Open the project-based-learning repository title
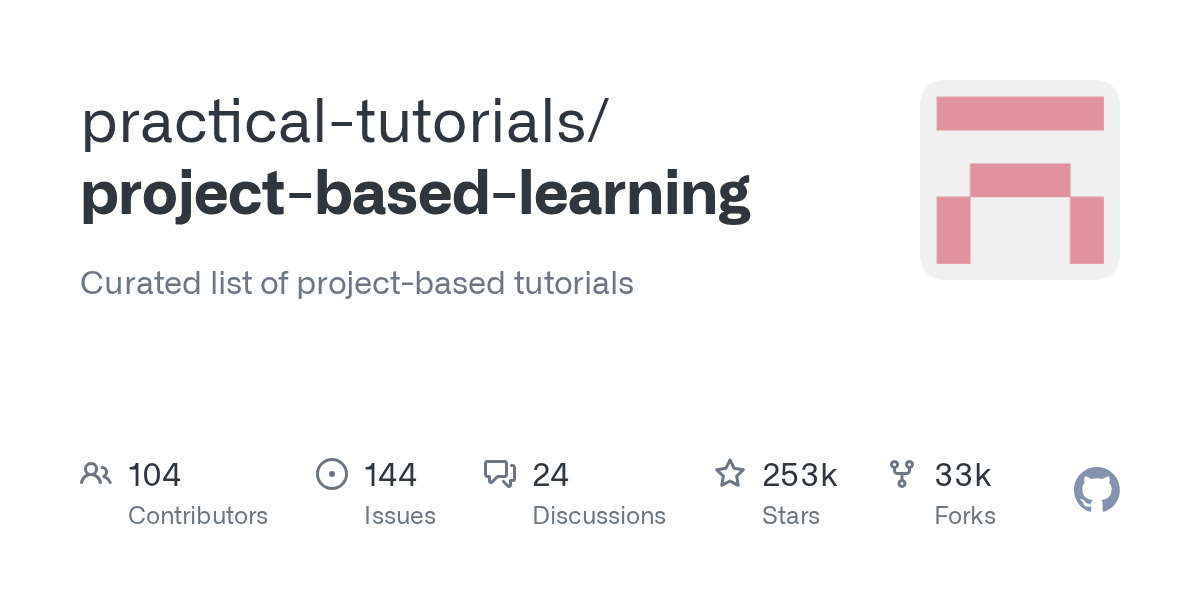 coord(415,194)
